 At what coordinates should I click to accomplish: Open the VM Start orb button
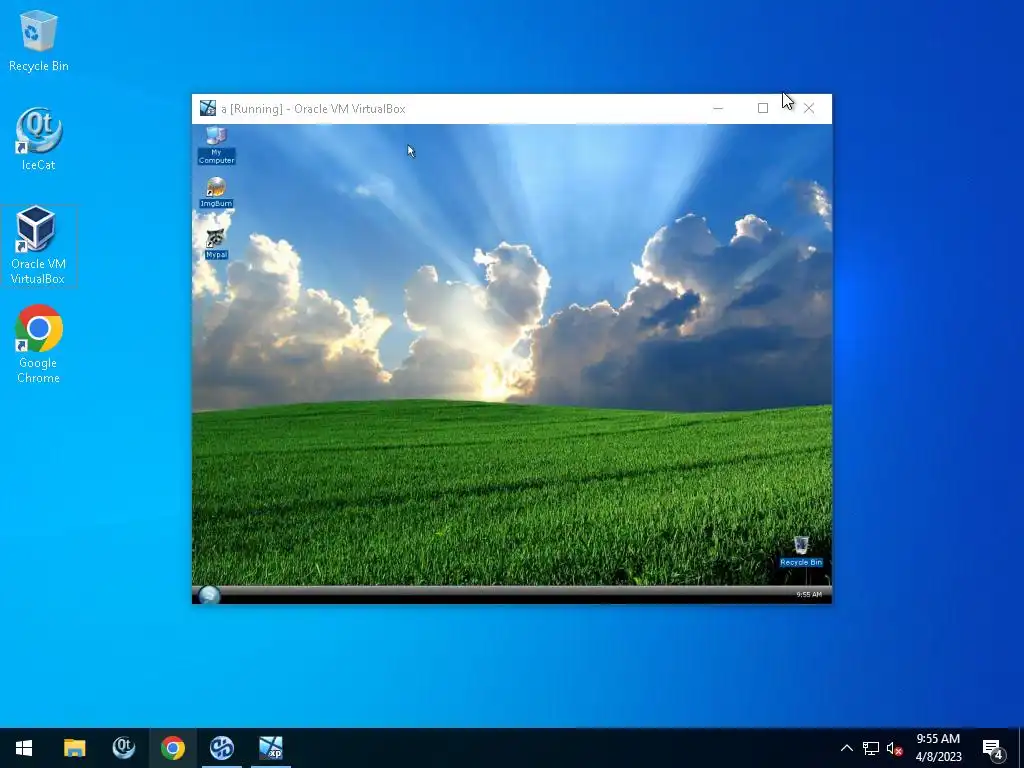point(209,594)
